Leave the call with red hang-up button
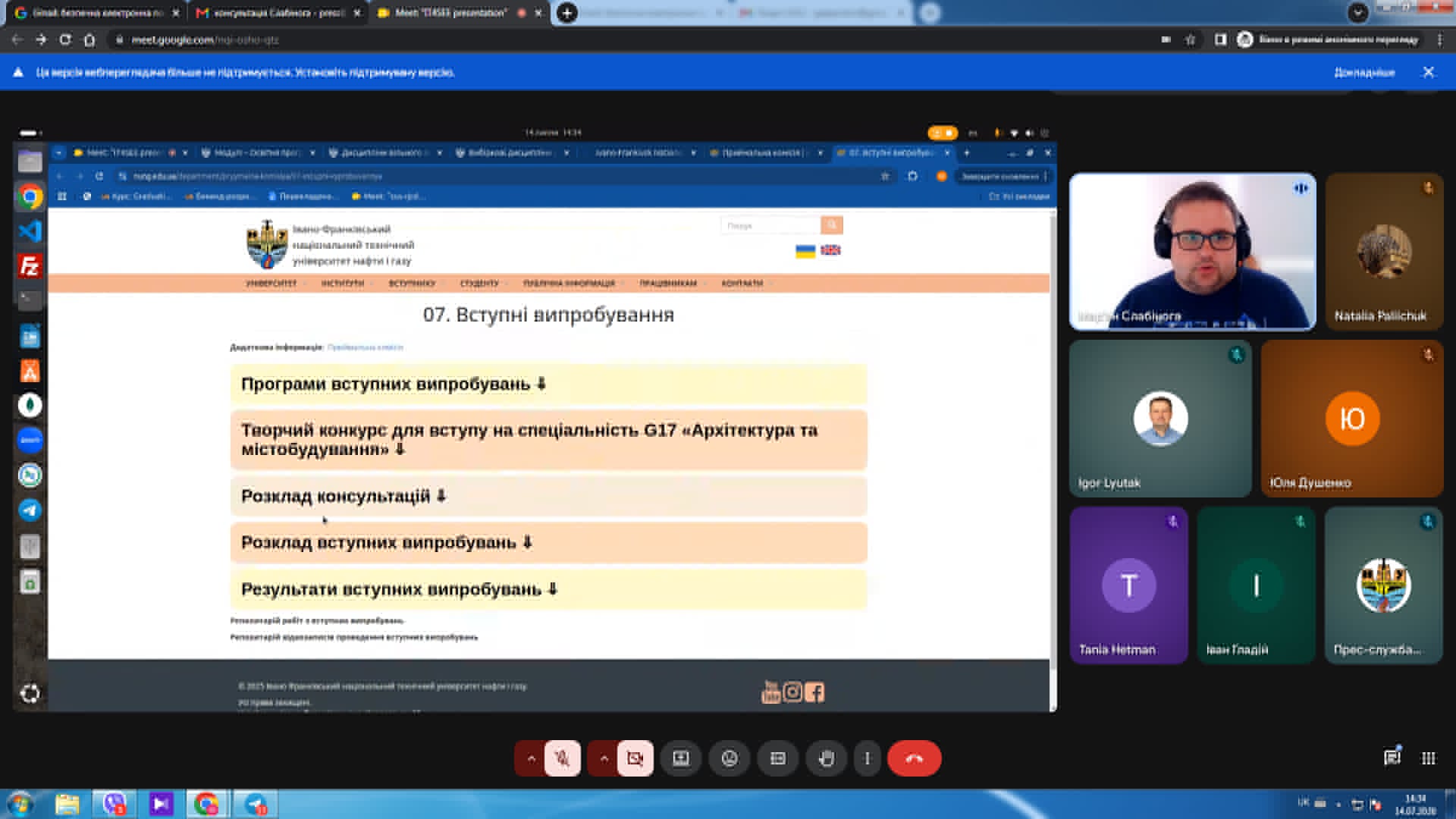1456x819 pixels. 914,758
